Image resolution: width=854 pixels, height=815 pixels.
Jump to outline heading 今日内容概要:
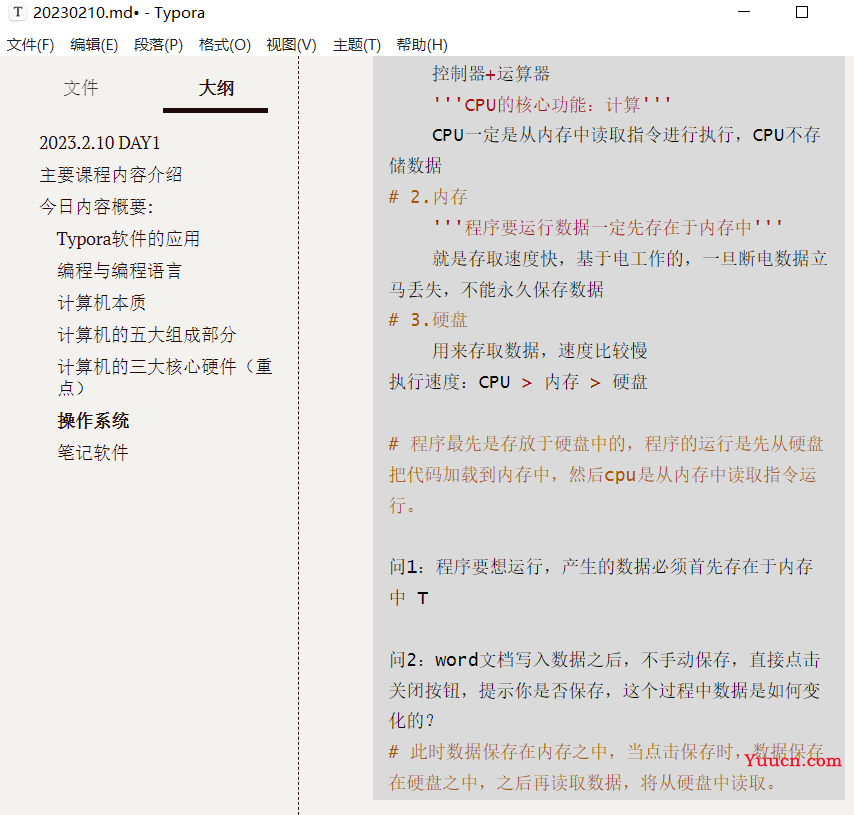point(96,207)
